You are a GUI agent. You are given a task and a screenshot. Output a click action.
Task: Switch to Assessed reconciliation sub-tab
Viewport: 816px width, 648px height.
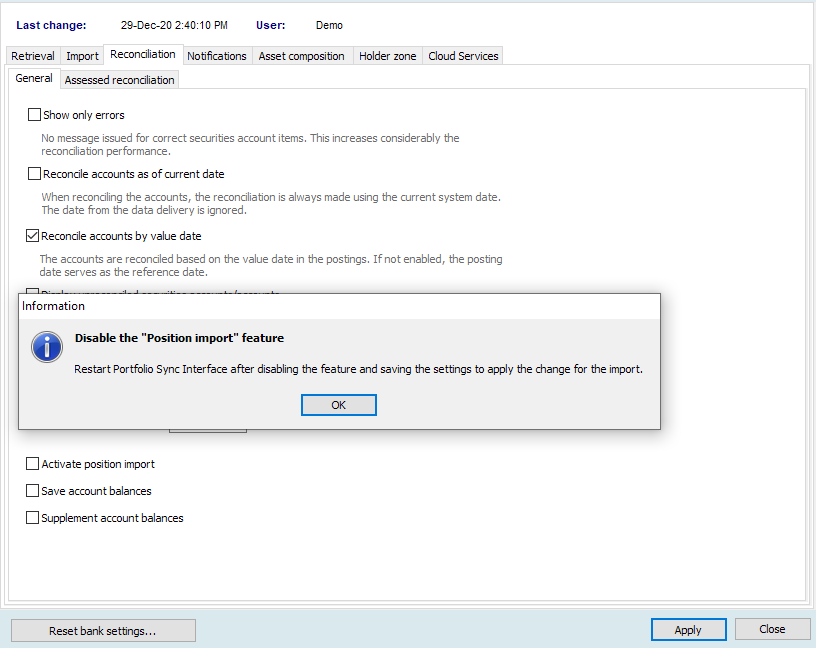(x=120, y=80)
